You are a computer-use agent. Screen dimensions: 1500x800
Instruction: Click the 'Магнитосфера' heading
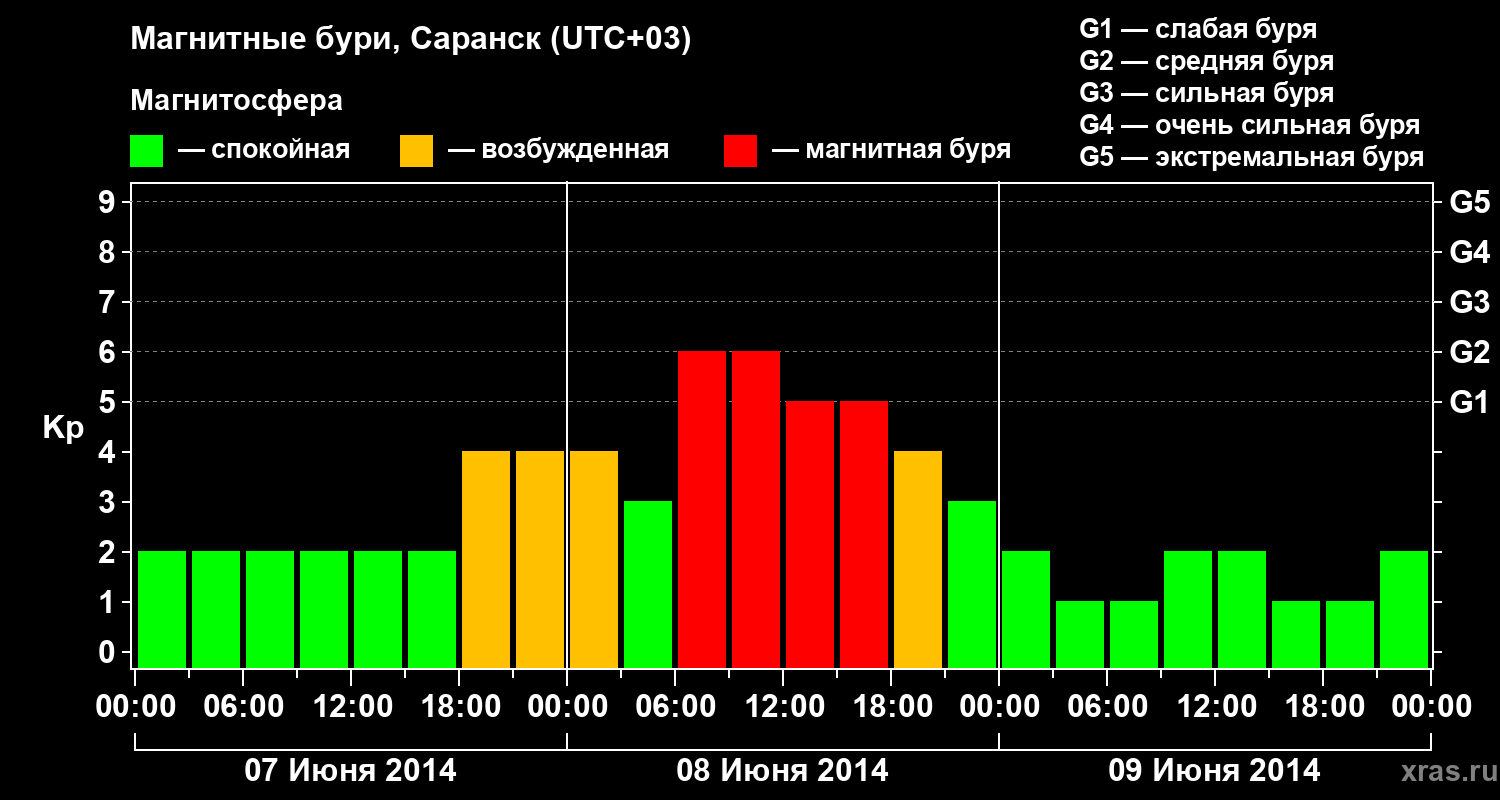[236, 101]
